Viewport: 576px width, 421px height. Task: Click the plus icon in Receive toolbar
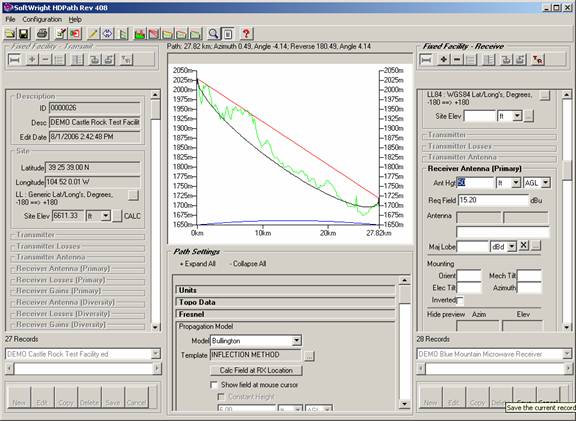click(443, 59)
